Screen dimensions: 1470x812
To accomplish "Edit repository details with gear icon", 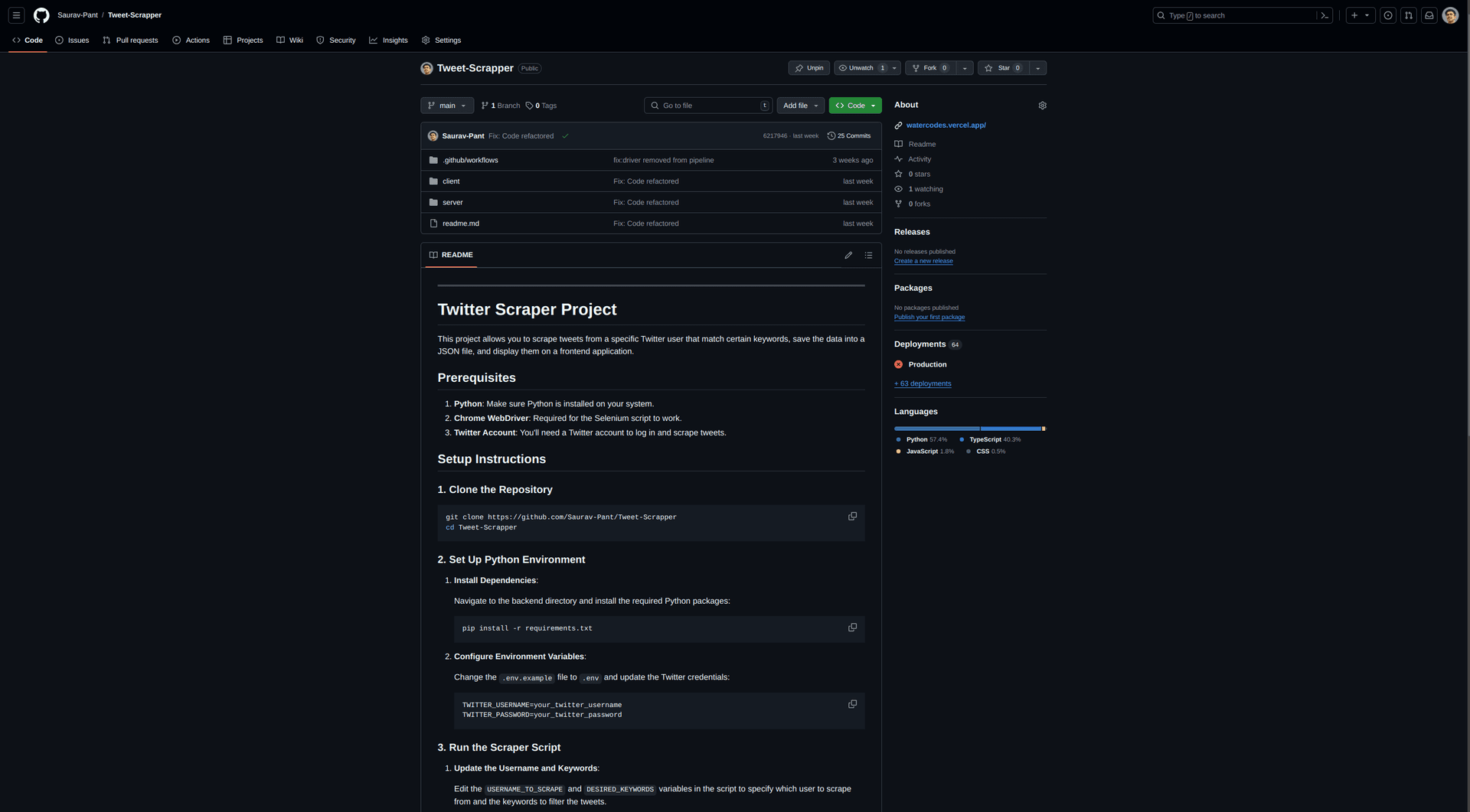I will (x=1042, y=106).
